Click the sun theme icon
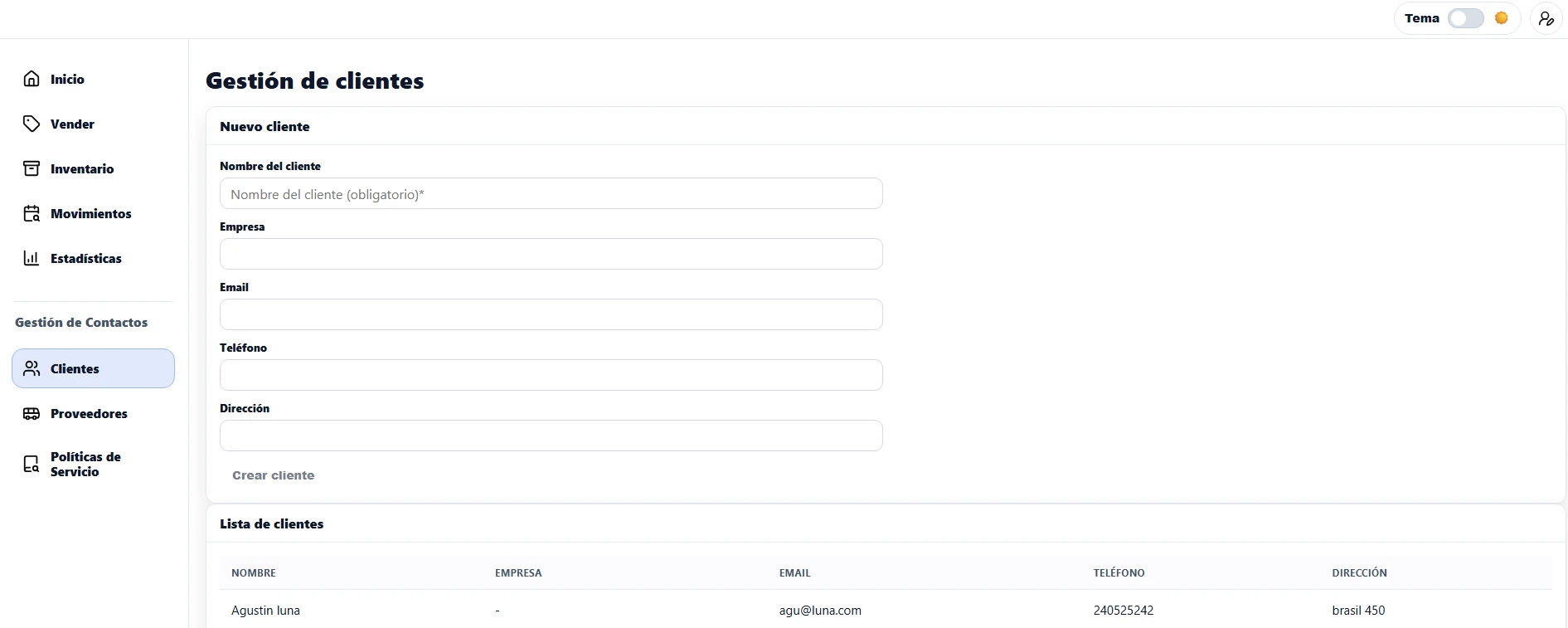 [1501, 18]
